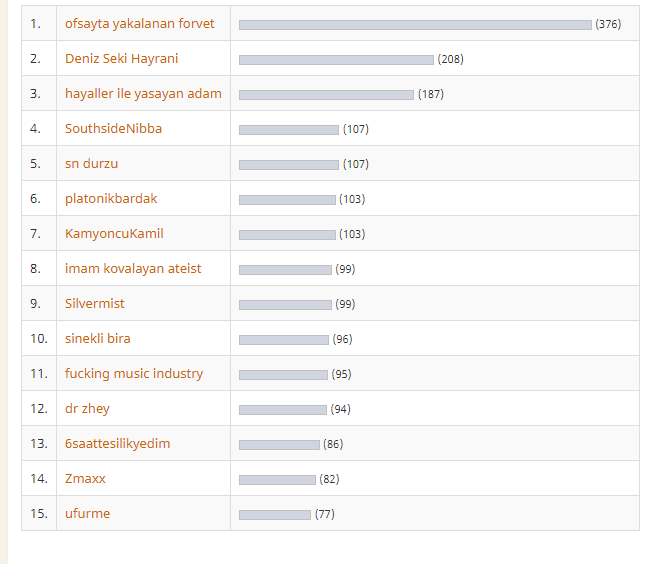The height and width of the screenshot is (564, 648).
Task: Visit platonikbardak profile
Action: click(x=111, y=199)
